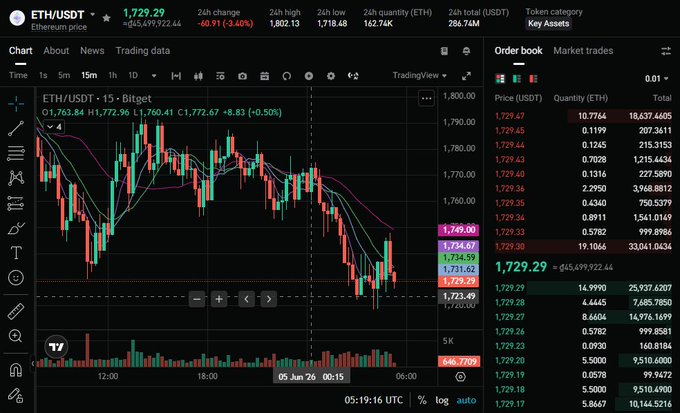Show both buy and sell orders view
This screenshot has height=413, width=680.
coord(500,79)
